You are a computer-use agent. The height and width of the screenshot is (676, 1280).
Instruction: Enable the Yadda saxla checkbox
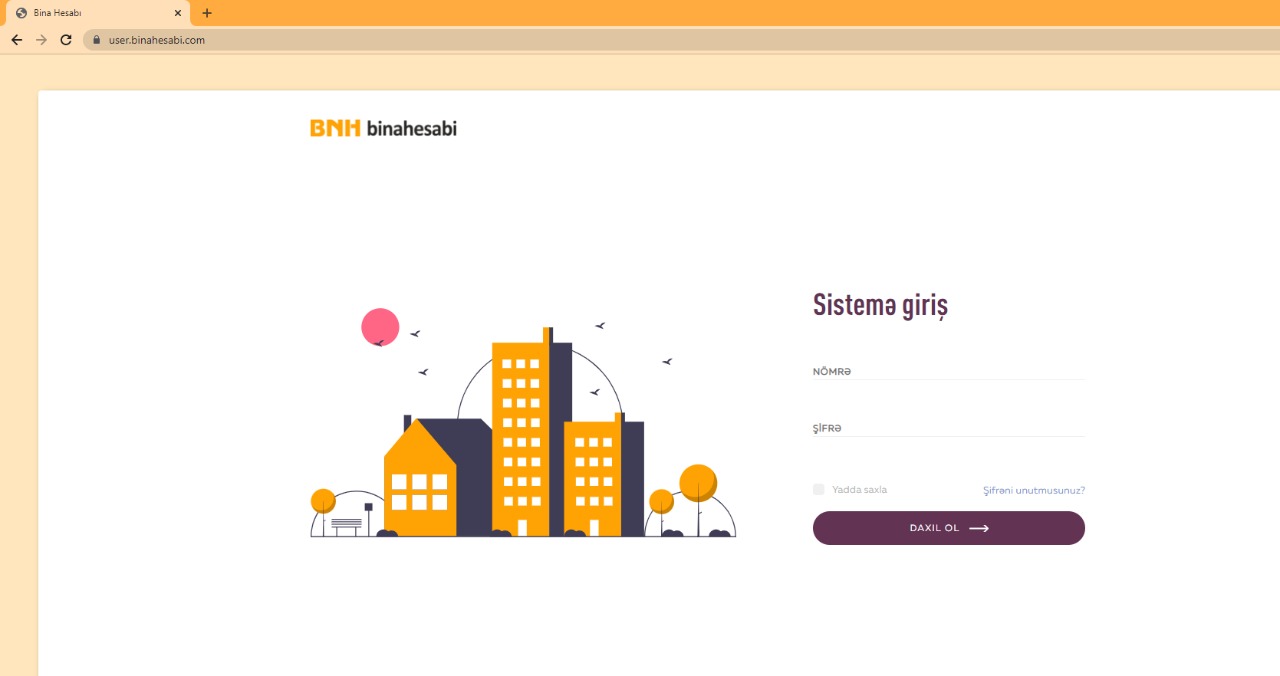(x=819, y=489)
